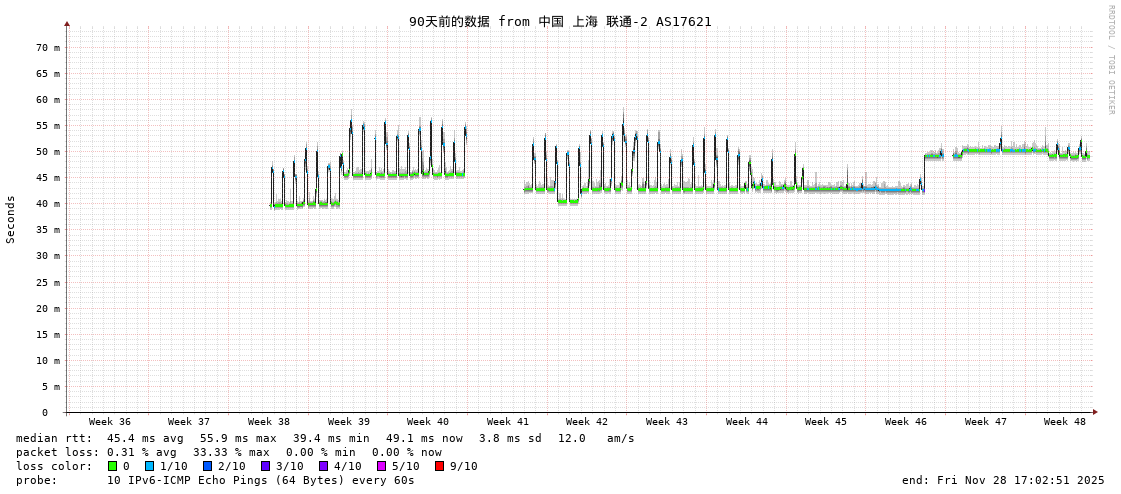Select the Week 48 axis label
1121x494 pixels.
click(1065, 422)
